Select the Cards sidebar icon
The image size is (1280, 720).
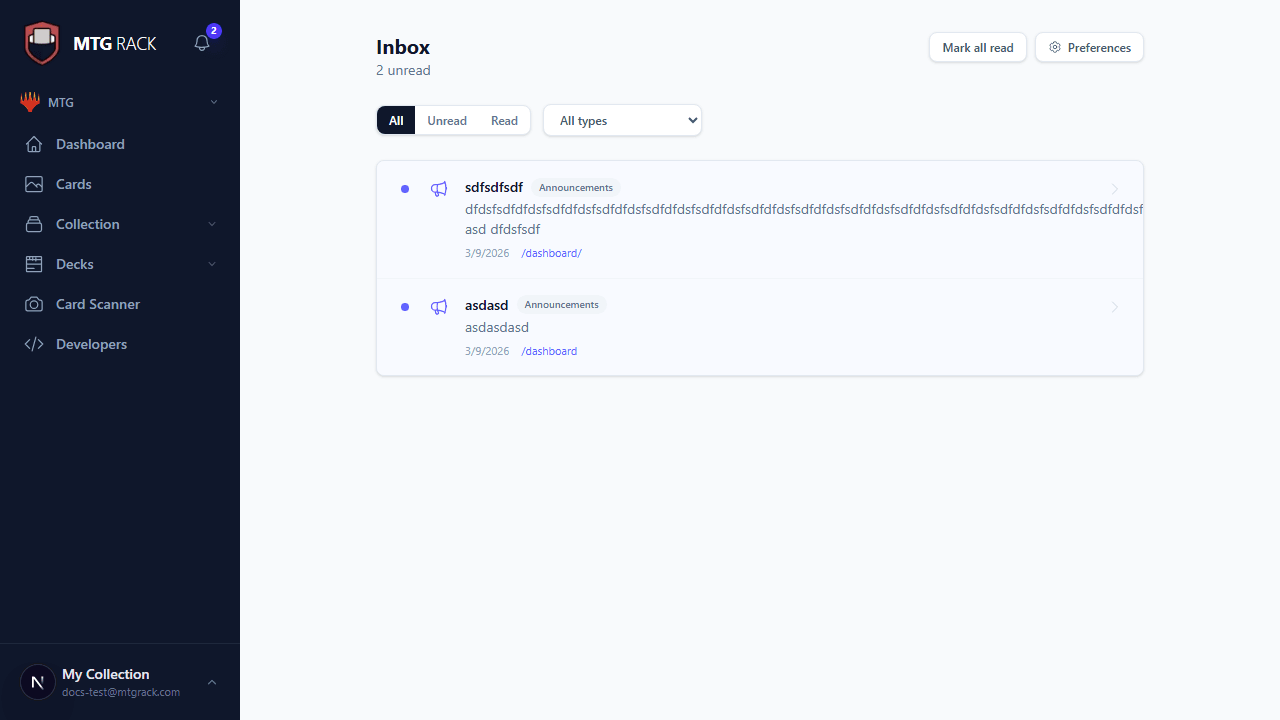pos(33,184)
